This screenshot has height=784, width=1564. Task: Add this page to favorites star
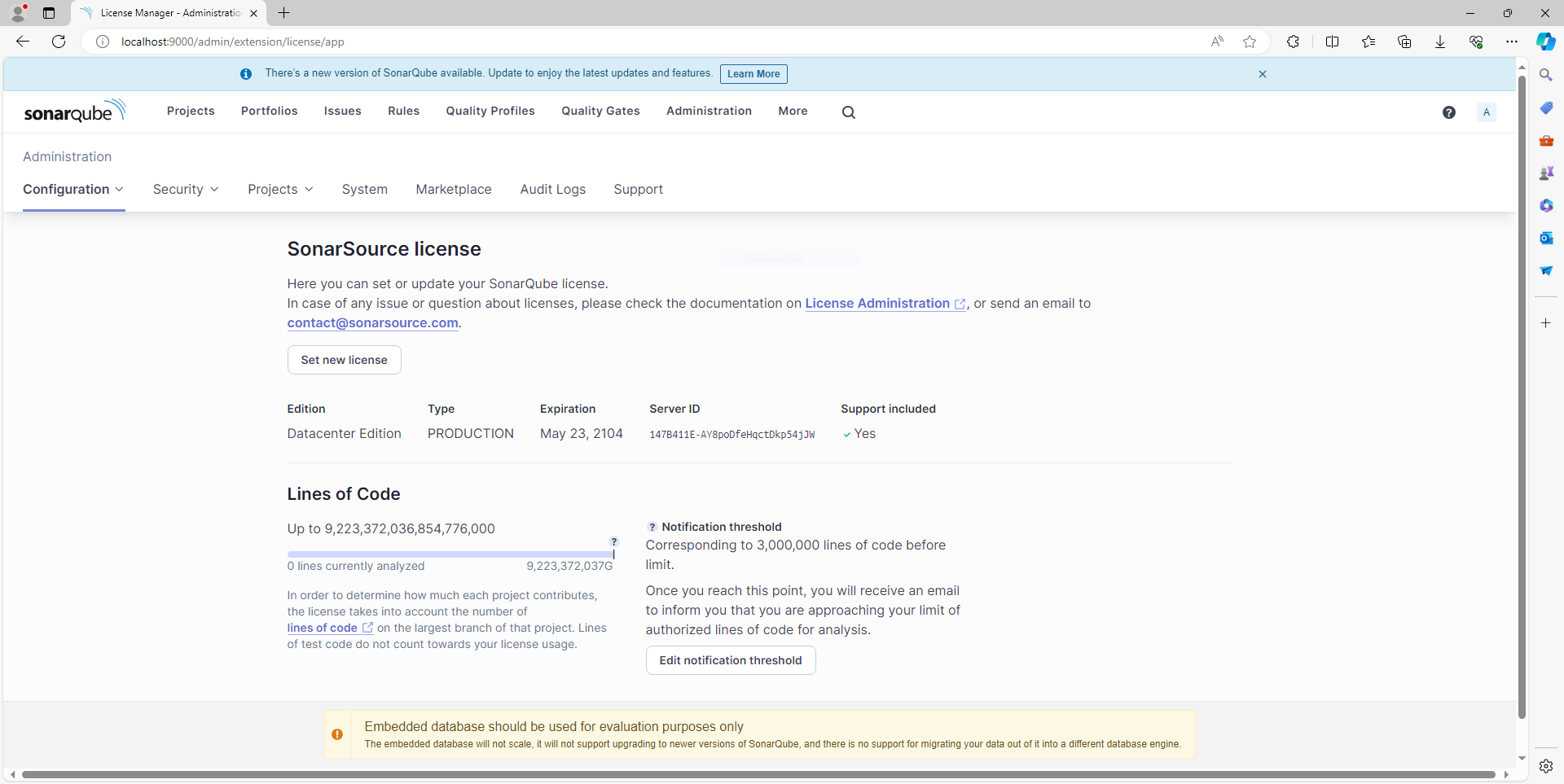pos(1250,42)
